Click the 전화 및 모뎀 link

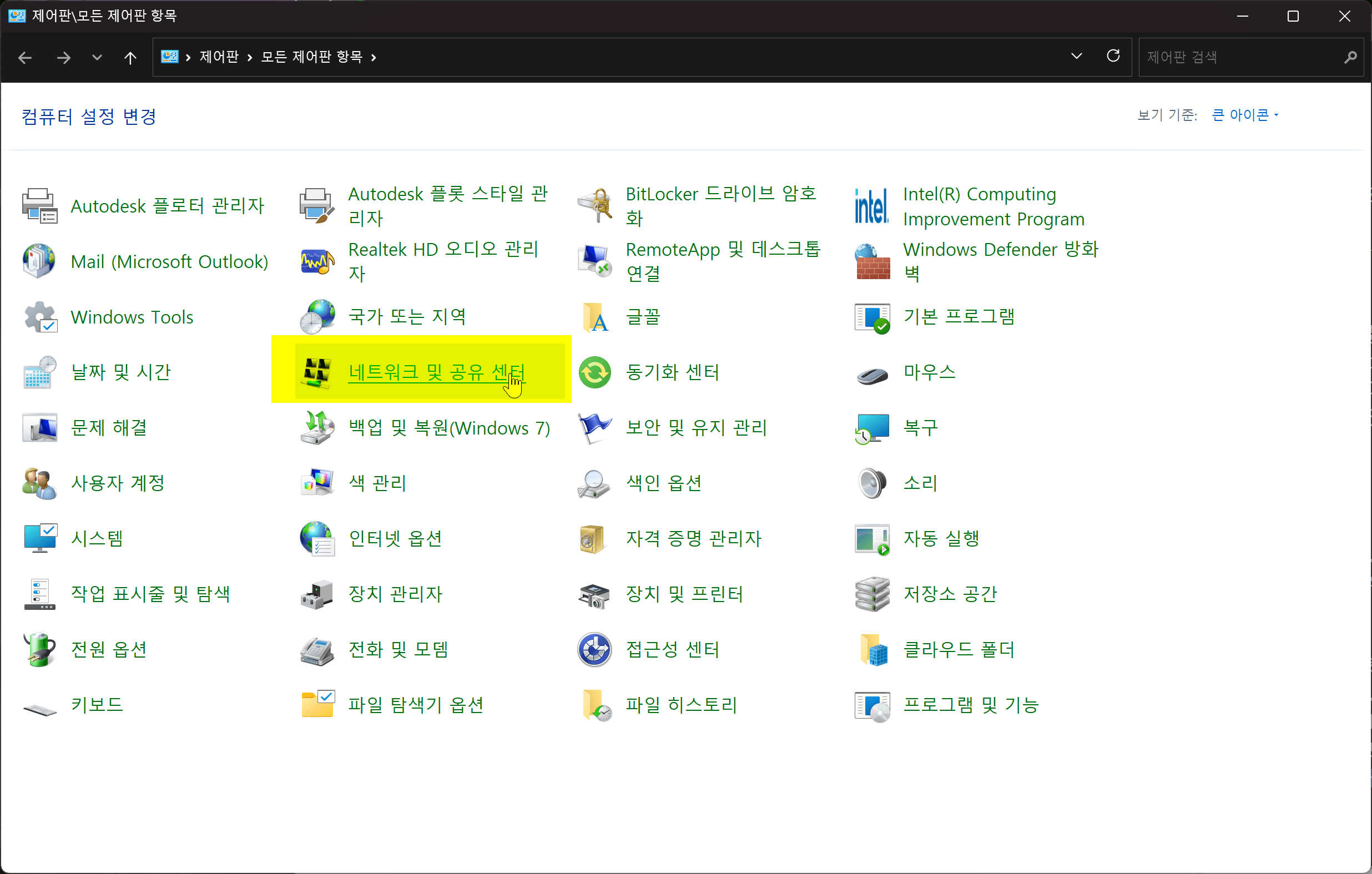click(399, 649)
